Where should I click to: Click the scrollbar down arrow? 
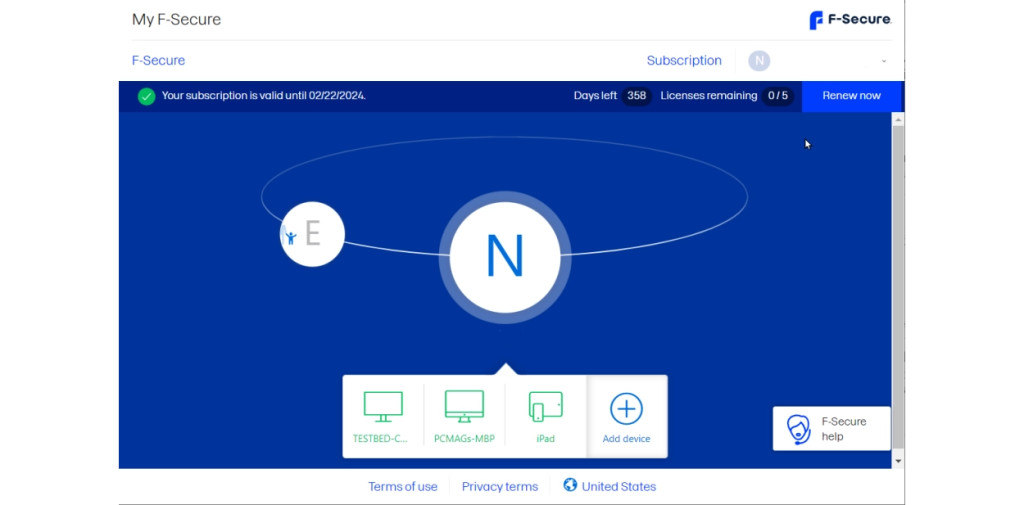[x=898, y=461]
